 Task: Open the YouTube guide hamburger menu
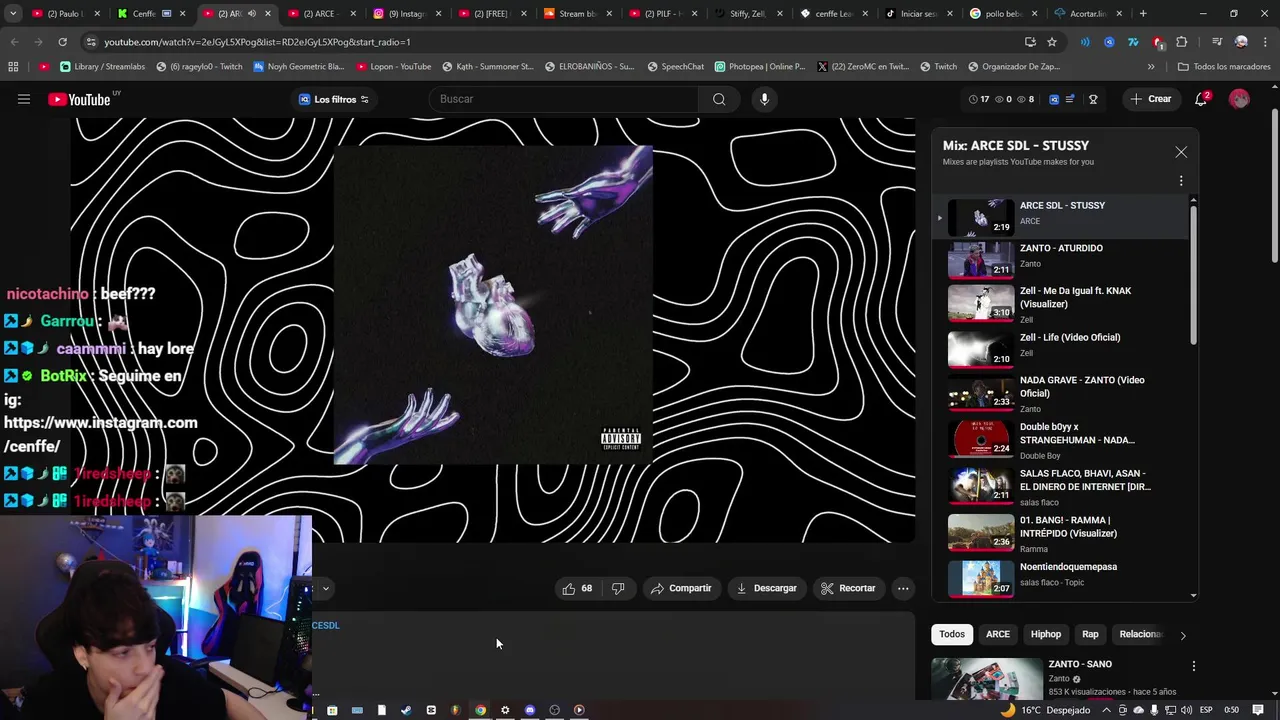pyautogui.click(x=24, y=99)
